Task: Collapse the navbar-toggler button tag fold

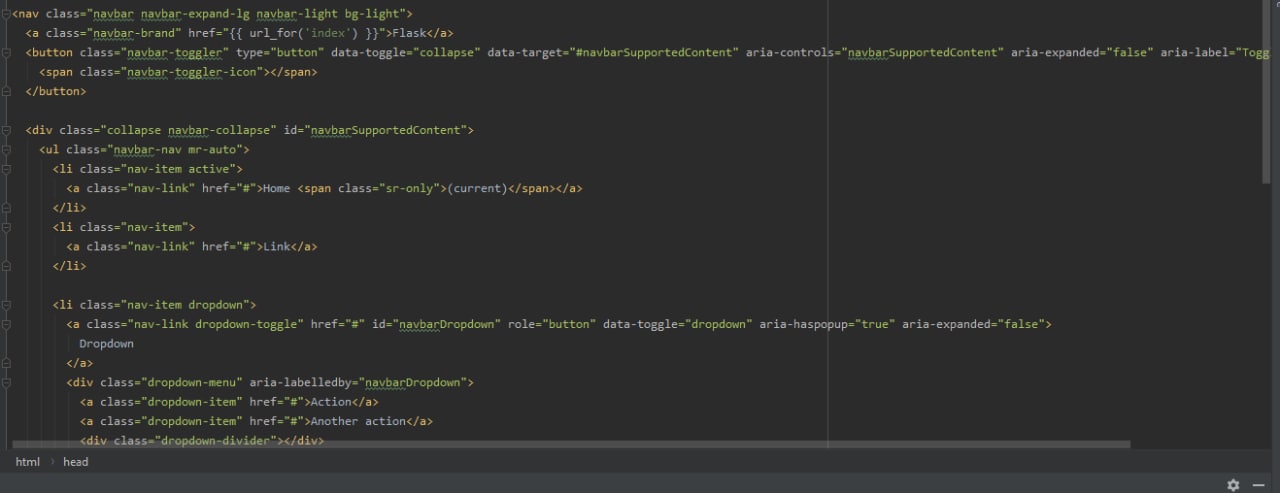Action: [x=6, y=52]
